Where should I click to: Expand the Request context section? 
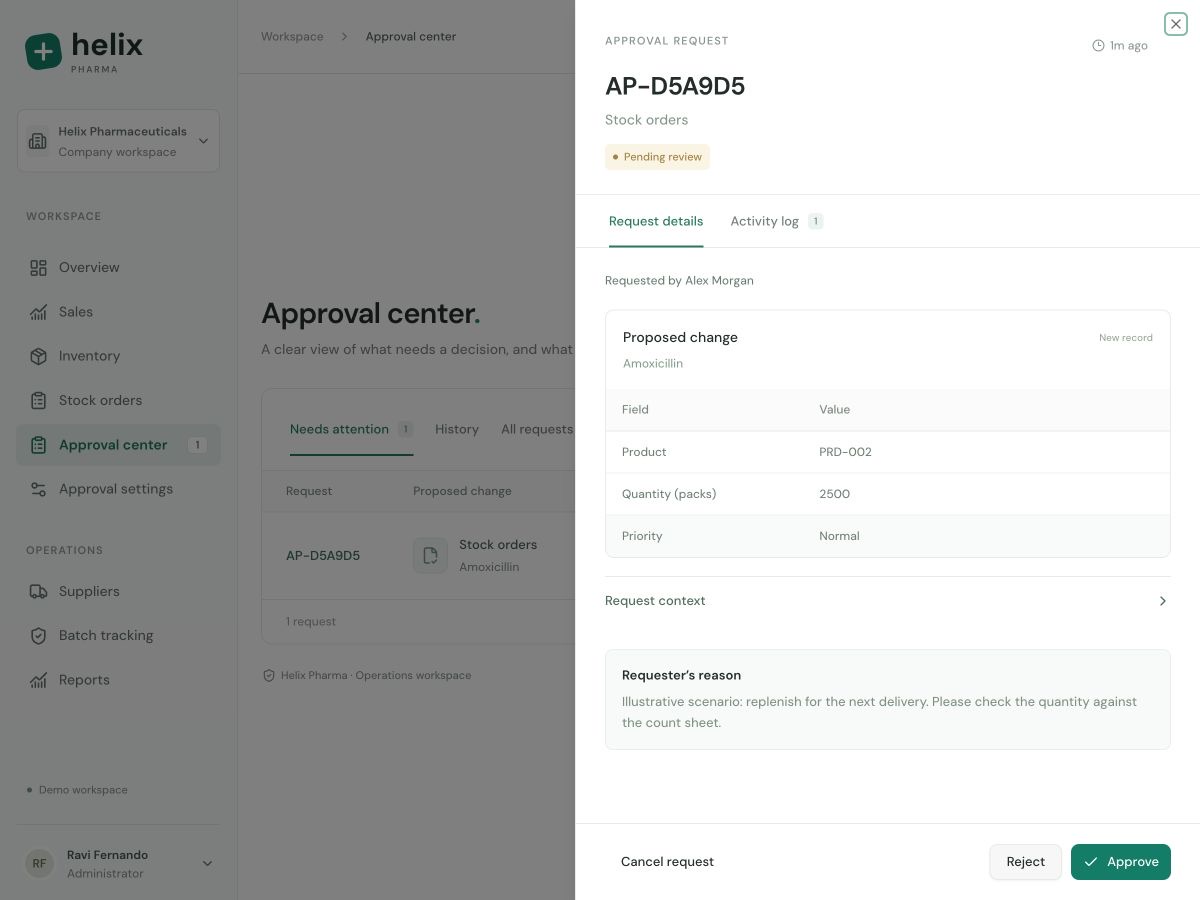click(x=887, y=601)
